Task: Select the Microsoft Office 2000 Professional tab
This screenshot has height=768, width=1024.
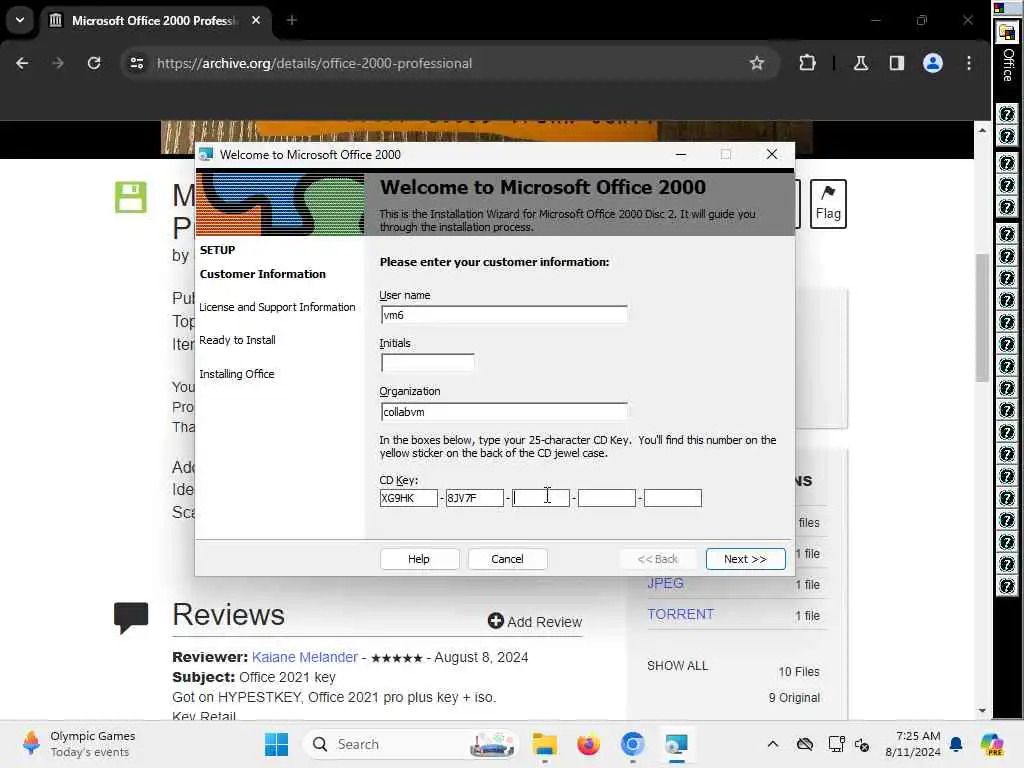Action: (x=155, y=20)
